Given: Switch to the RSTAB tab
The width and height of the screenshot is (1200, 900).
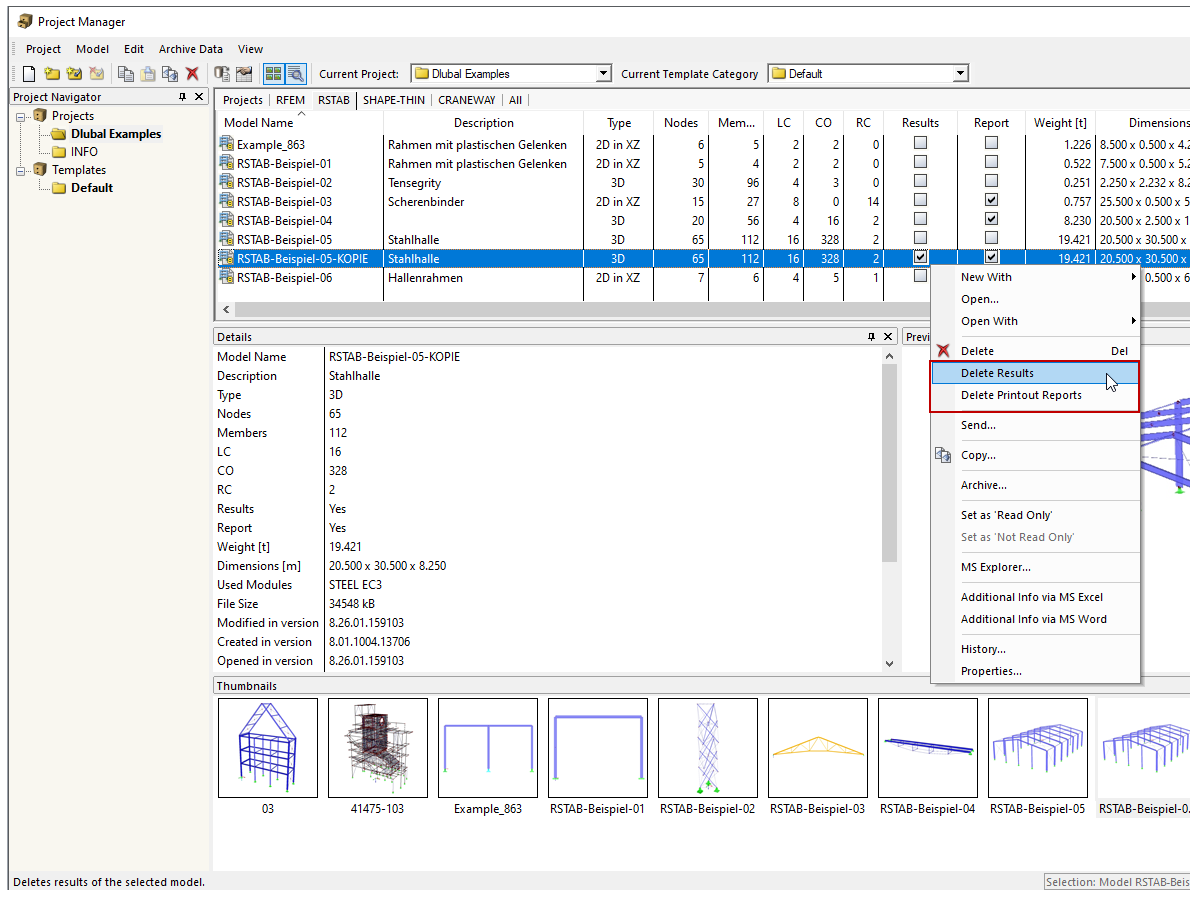Looking at the screenshot, I should pyautogui.click(x=333, y=99).
